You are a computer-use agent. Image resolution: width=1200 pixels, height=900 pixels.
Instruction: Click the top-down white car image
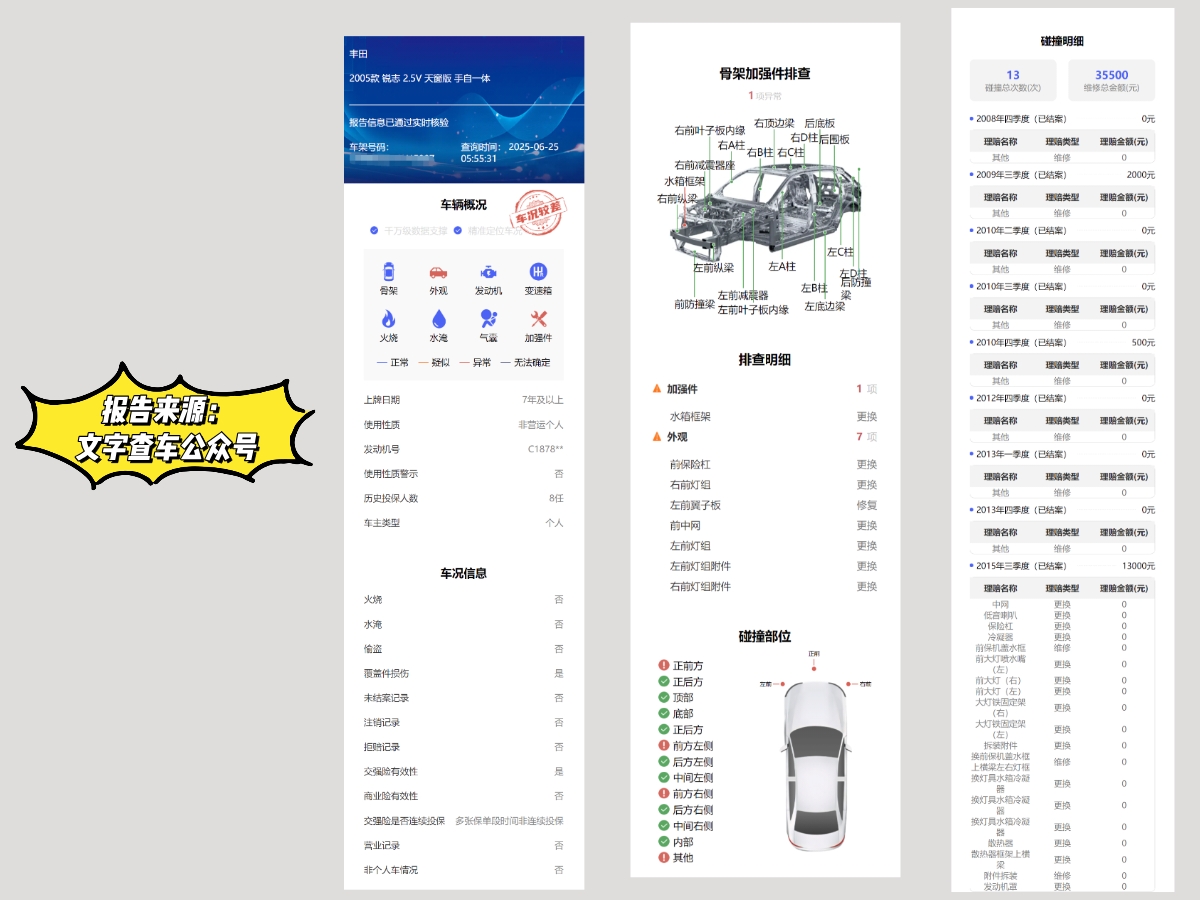click(814, 765)
